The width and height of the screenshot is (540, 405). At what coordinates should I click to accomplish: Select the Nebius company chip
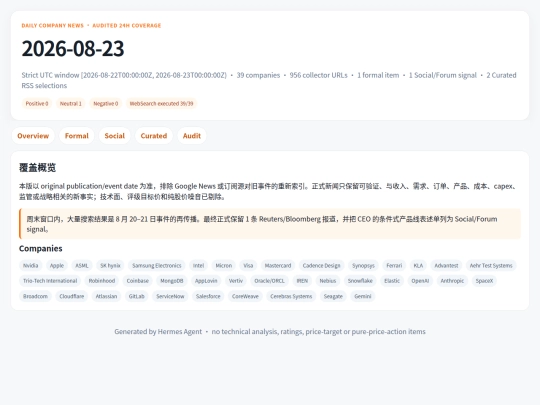[328, 281]
